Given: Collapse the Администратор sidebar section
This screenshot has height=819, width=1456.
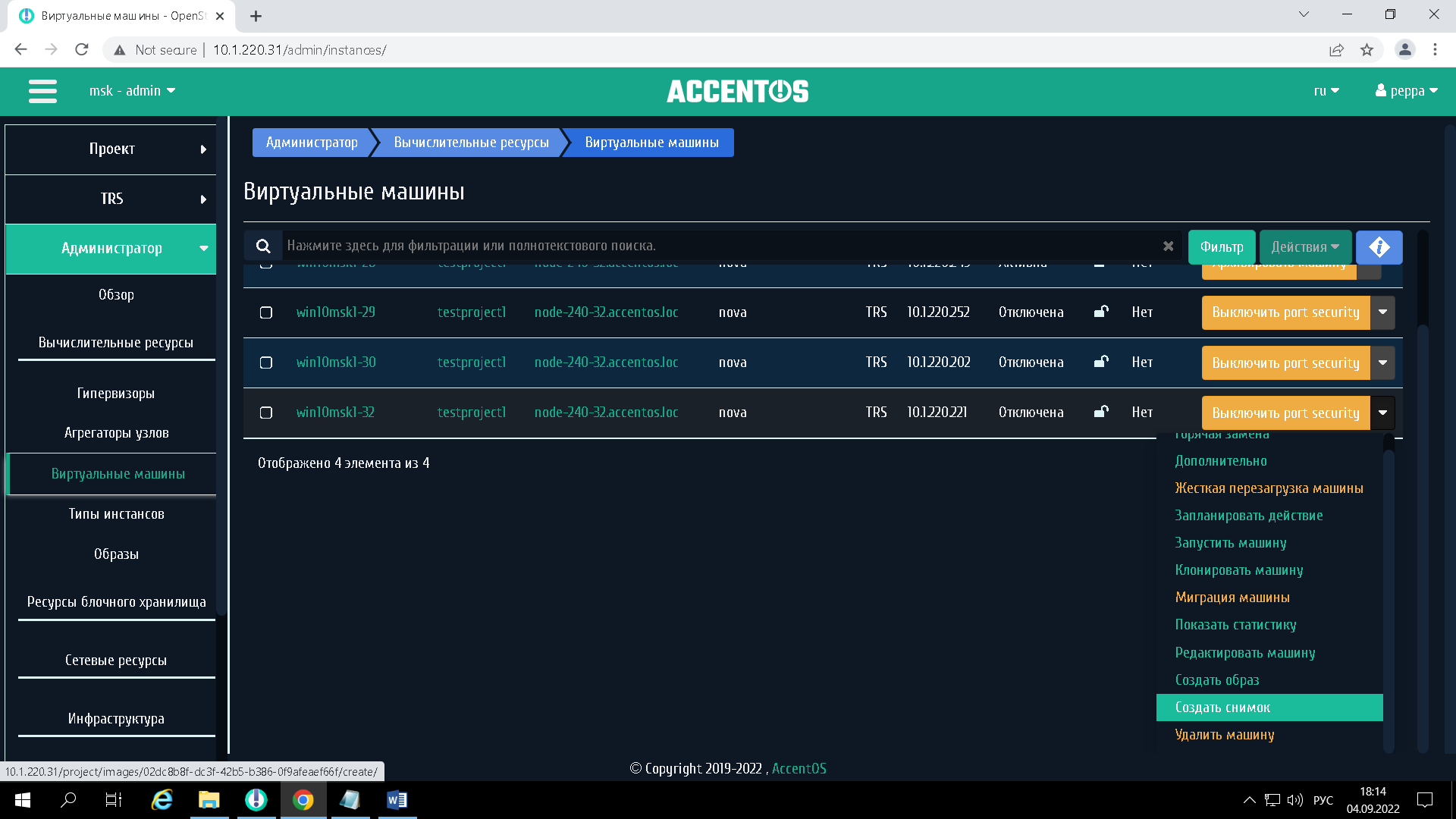Looking at the screenshot, I should 111,248.
